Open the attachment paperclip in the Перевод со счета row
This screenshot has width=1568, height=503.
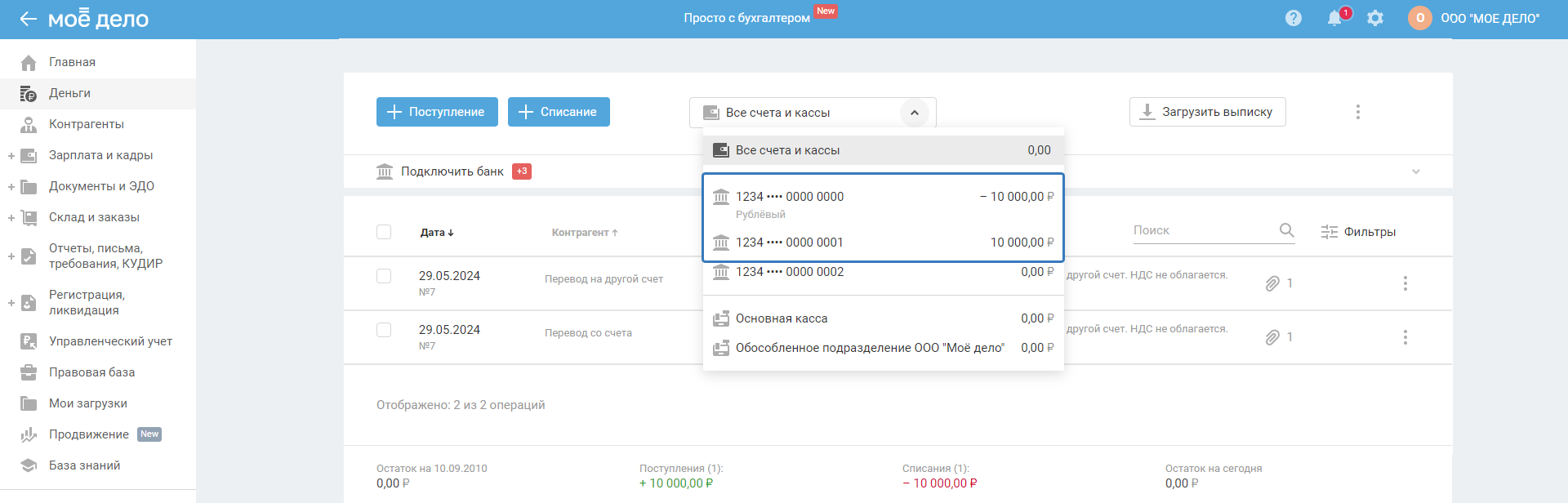[x=1272, y=337]
